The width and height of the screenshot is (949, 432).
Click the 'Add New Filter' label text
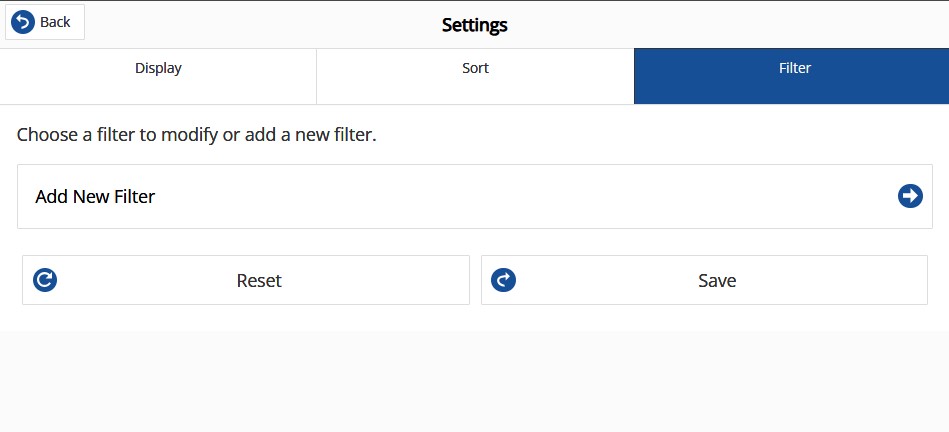pyautogui.click(x=95, y=197)
